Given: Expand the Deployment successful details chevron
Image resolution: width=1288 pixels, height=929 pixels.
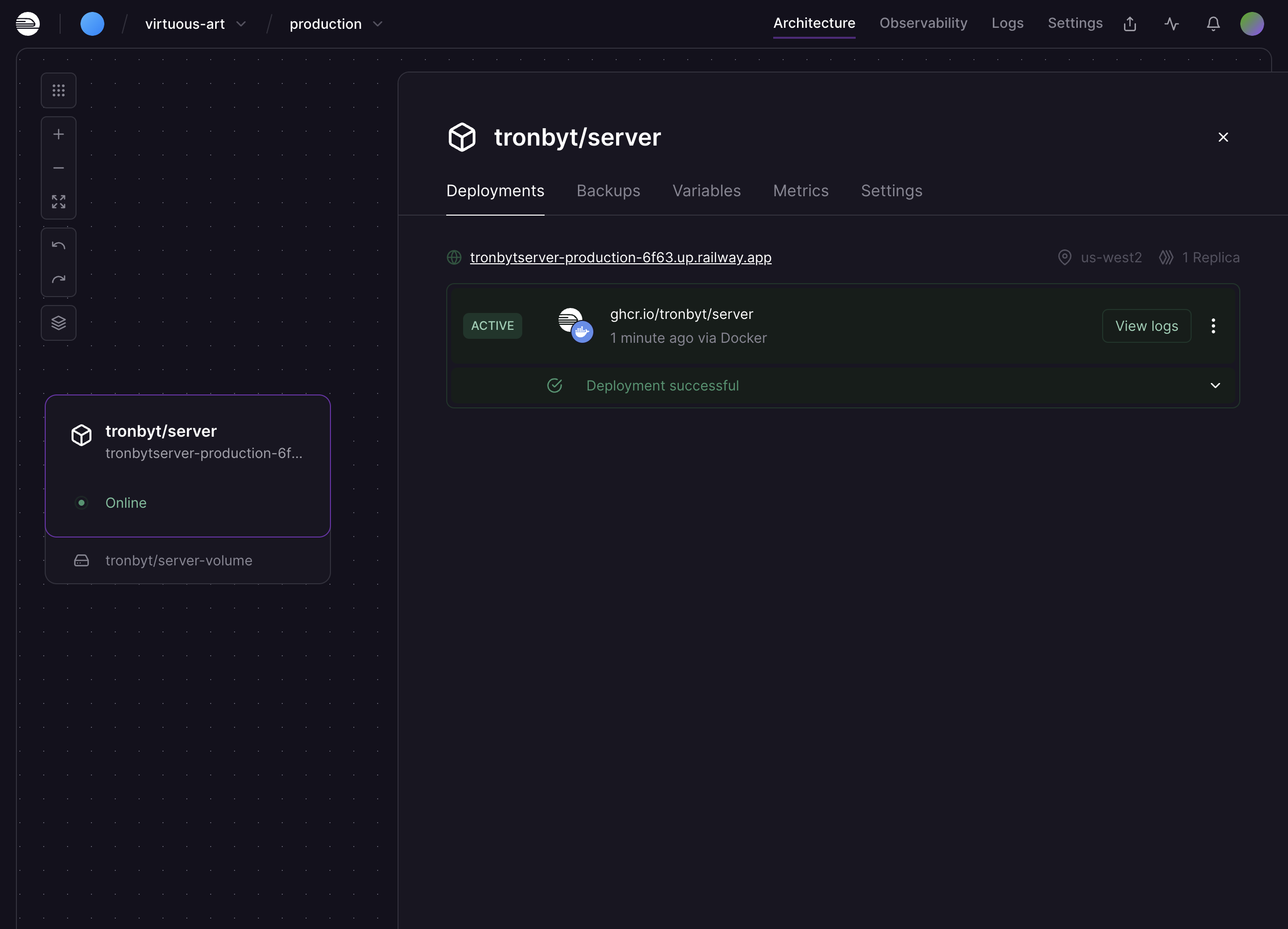Looking at the screenshot, I should pyautogui.click(x=1215, y=386).
